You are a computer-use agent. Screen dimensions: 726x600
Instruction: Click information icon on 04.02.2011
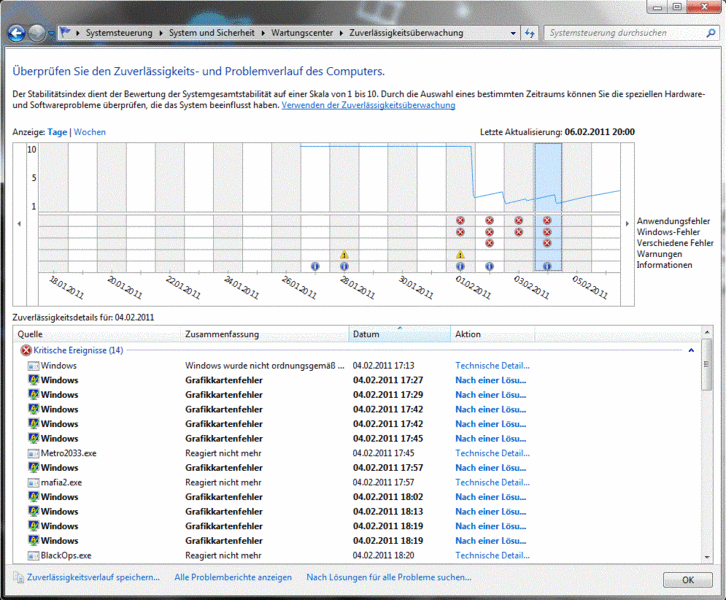pos(547,266)
